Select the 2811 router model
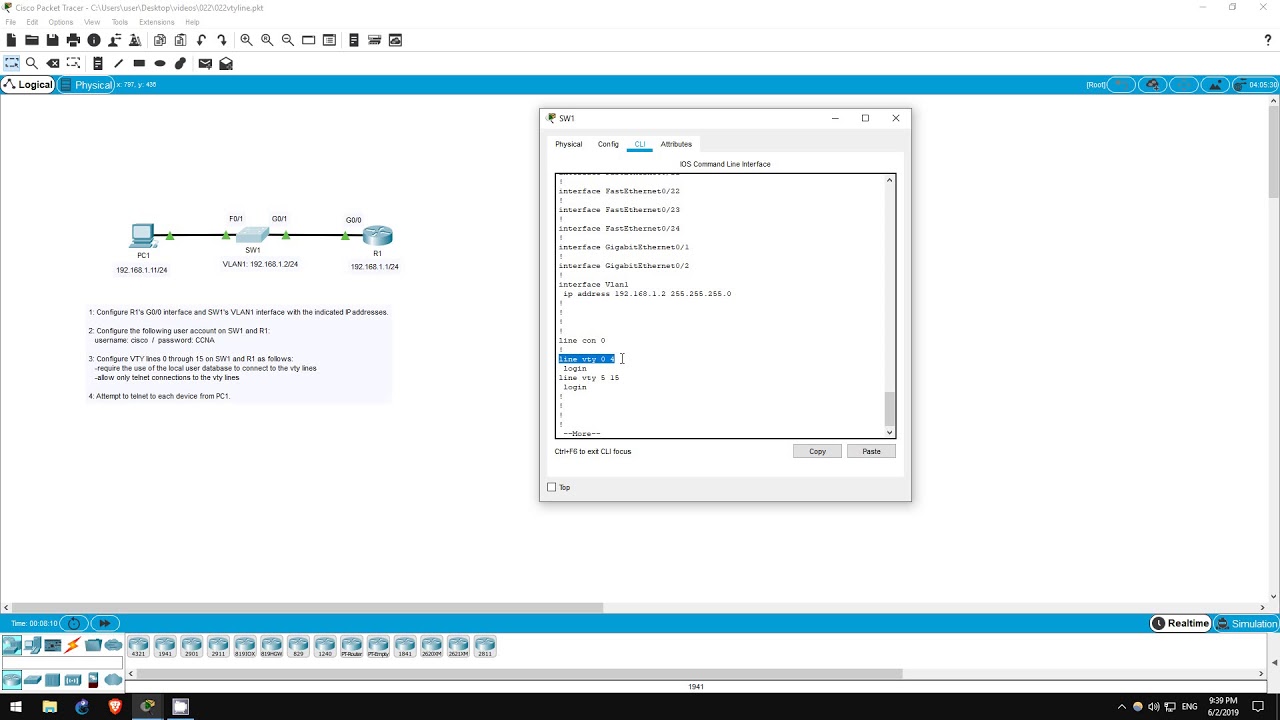 coord(485,646)
